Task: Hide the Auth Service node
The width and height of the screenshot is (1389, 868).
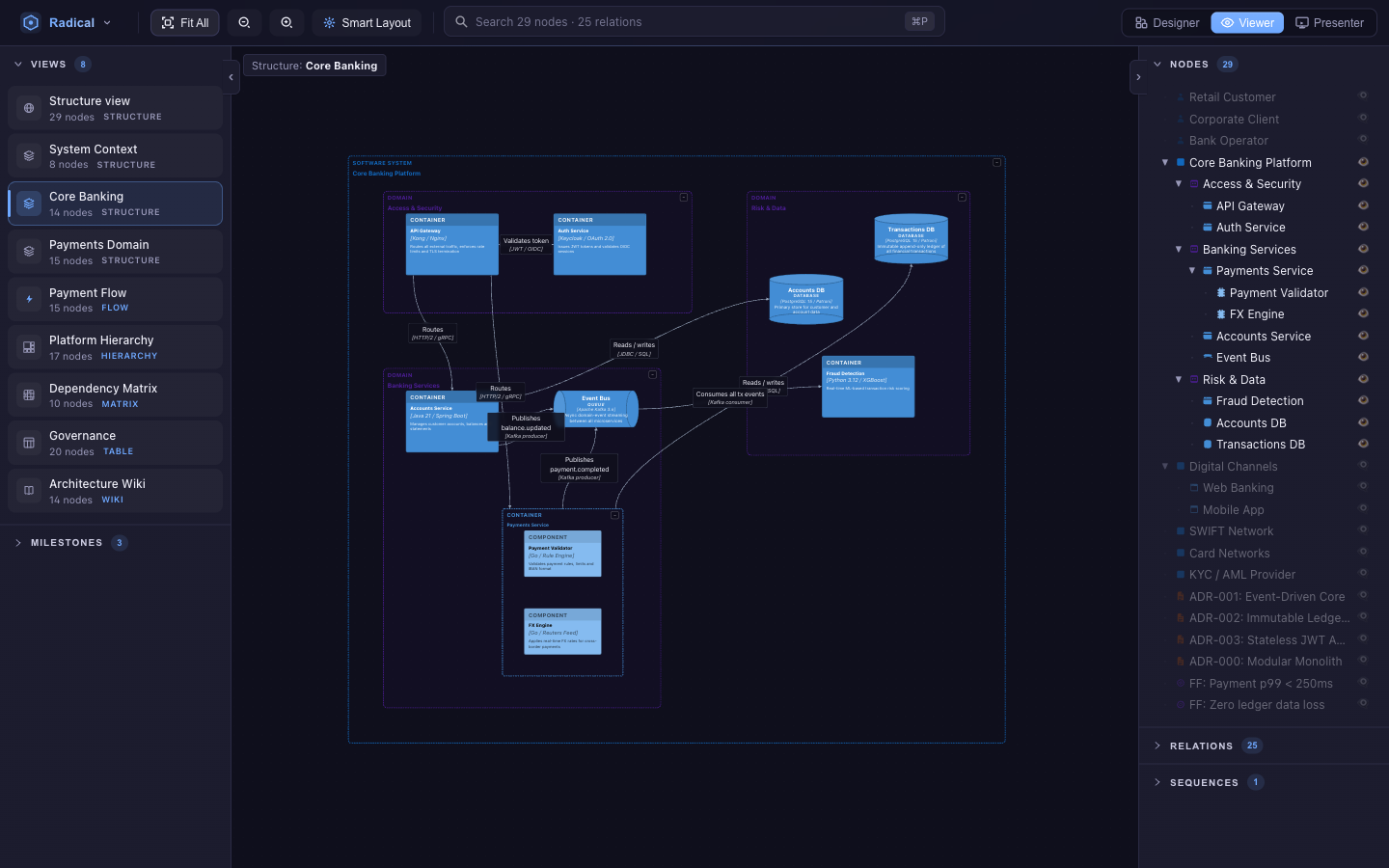Action: coord(1363,227)
